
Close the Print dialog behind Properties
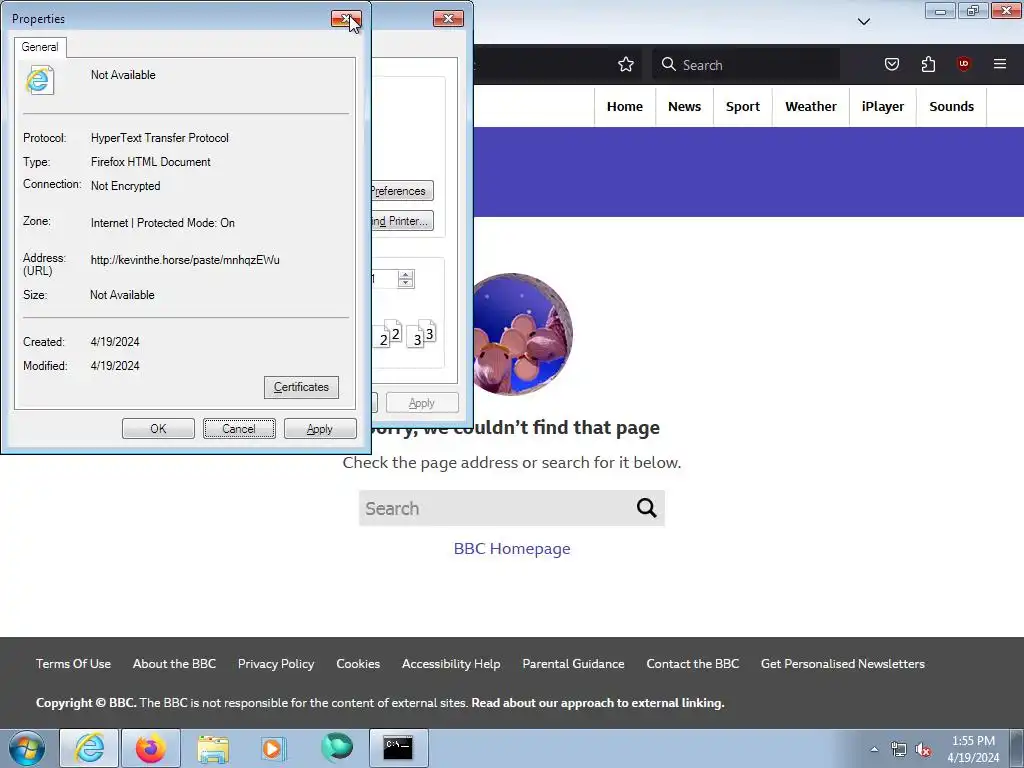tap(448, 18)
